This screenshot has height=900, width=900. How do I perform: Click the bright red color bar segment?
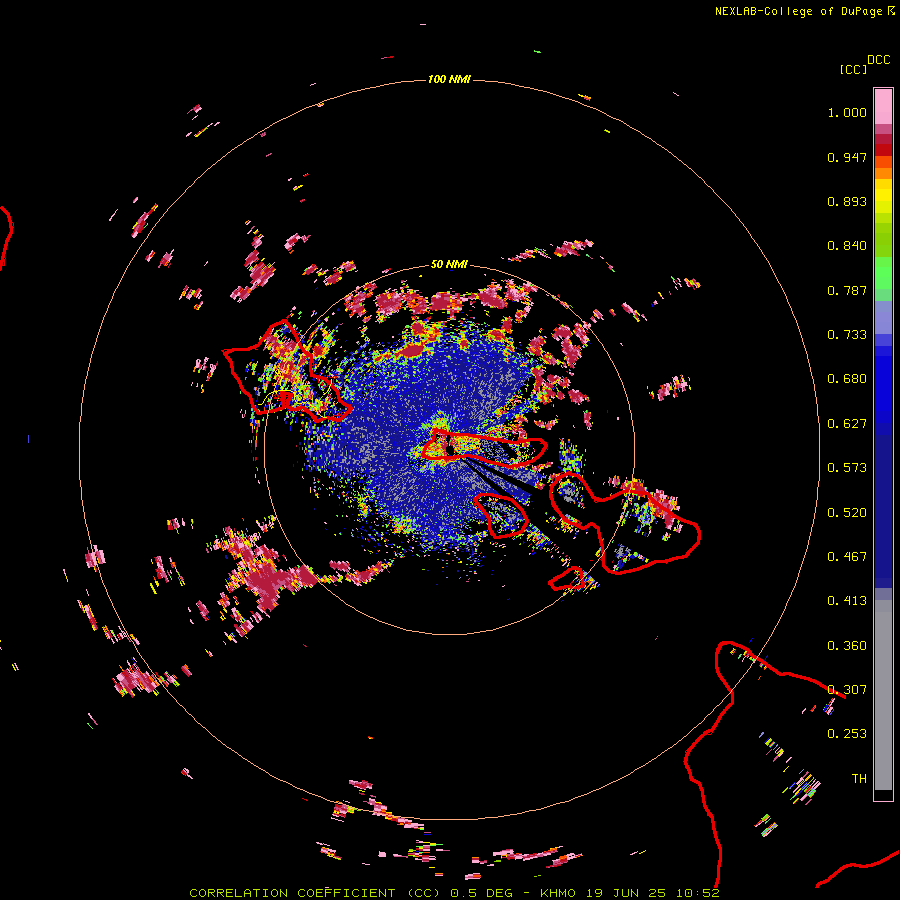(x=883, y=150)
